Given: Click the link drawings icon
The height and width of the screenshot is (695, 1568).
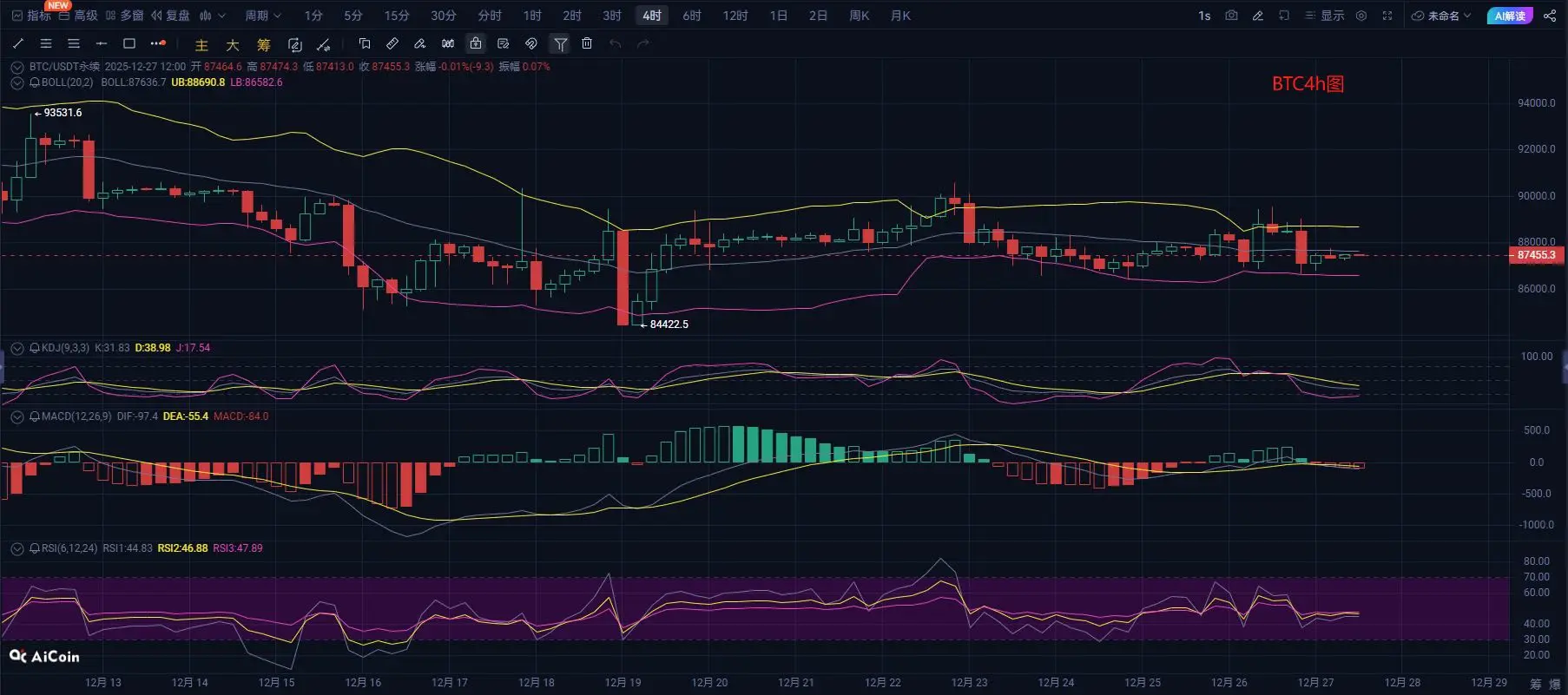Looking at the screenshot, I should click(x=531, y=43).
